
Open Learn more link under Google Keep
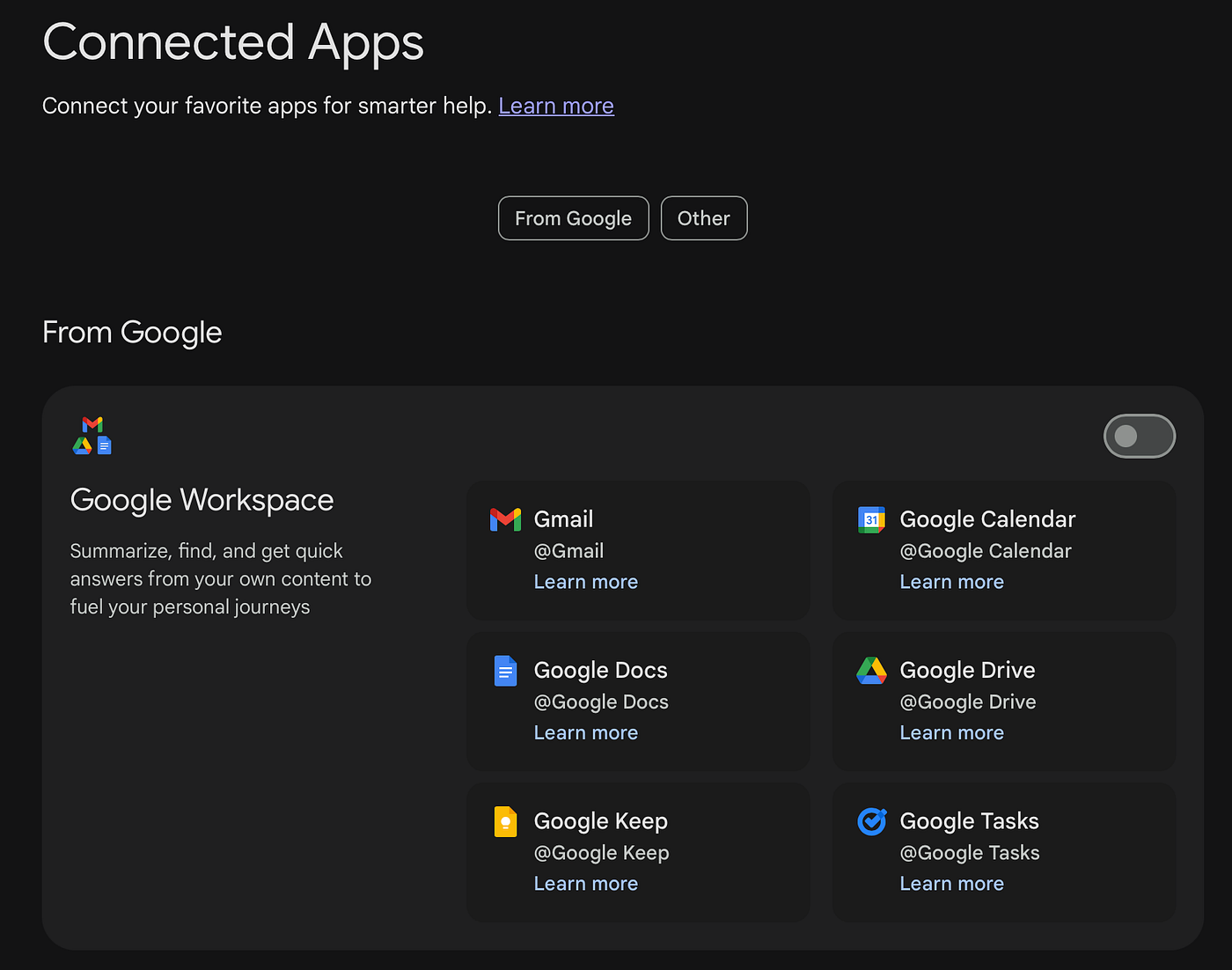[586, 884]
